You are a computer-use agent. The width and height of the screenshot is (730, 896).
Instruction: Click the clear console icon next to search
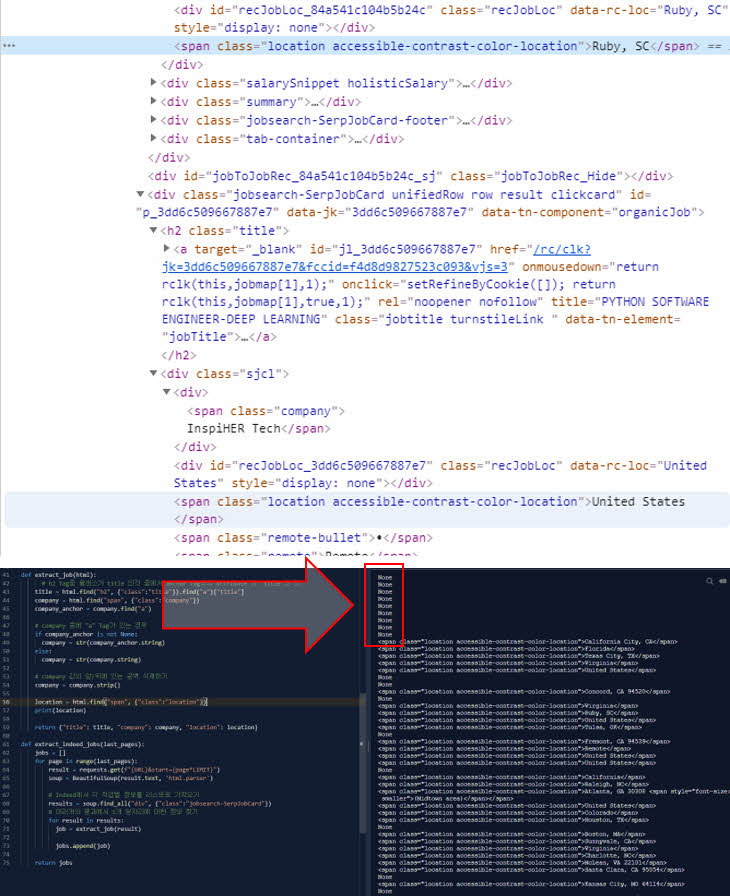click(723, 581)
